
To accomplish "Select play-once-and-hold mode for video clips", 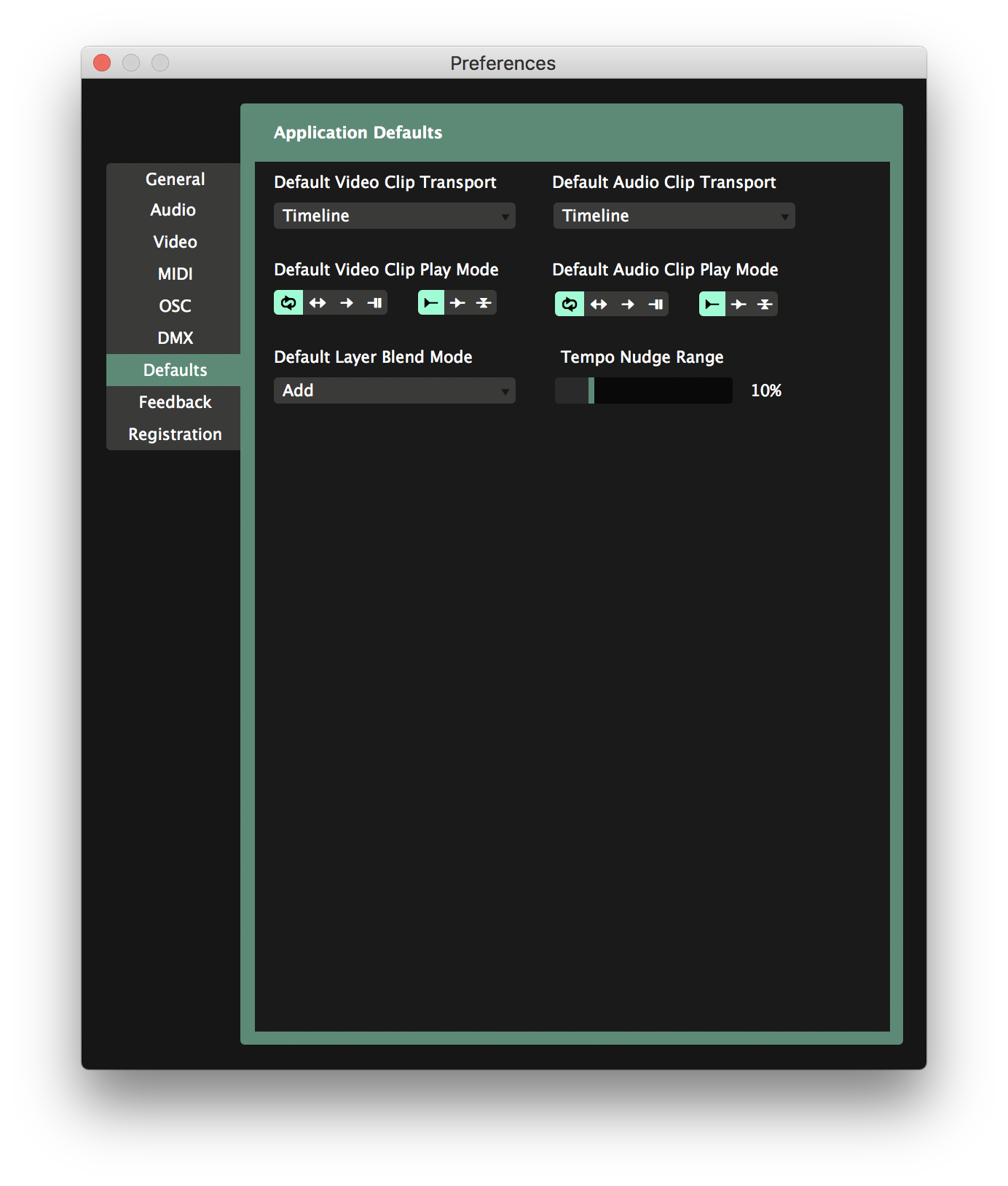I will coord(374,303).
